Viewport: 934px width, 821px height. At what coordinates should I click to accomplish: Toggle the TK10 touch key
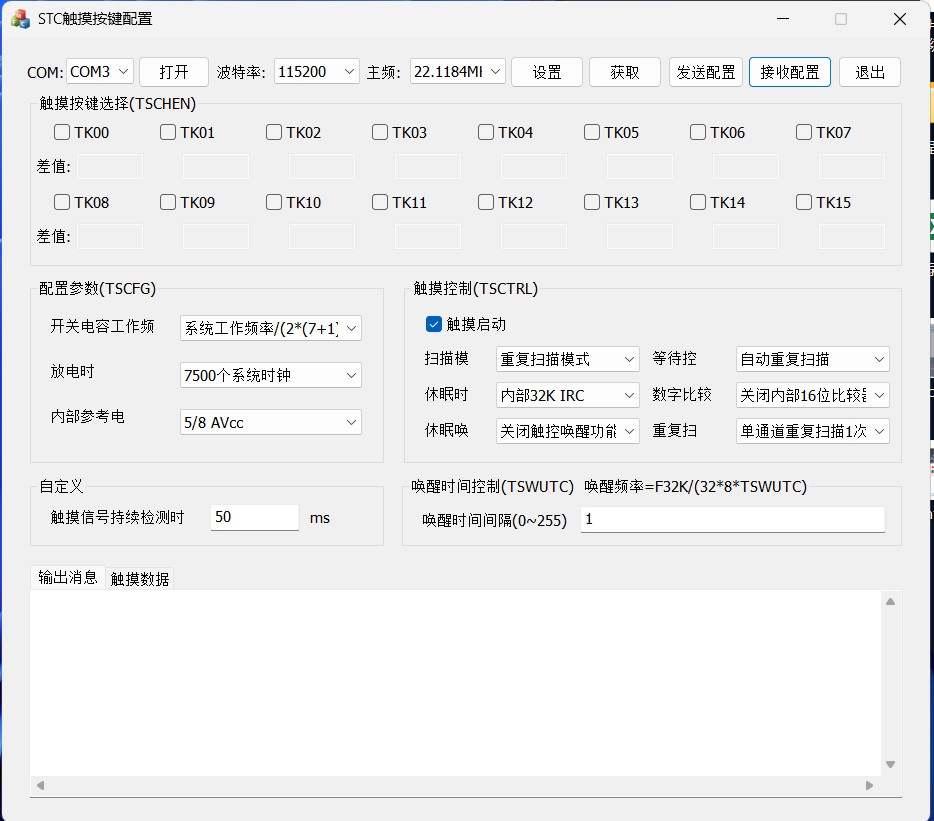point(274,203)
